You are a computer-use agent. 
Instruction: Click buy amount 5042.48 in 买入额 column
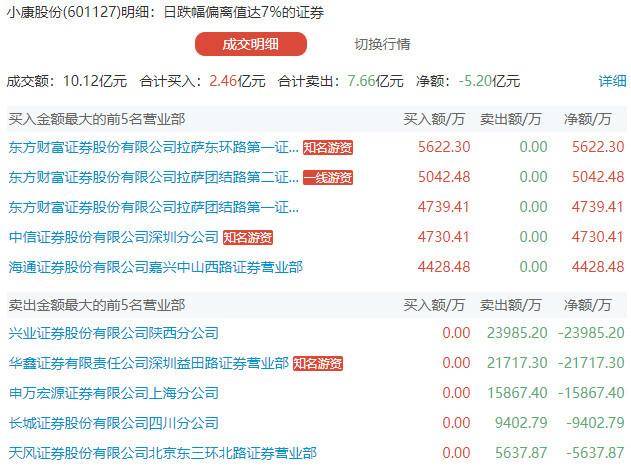[444, 177]
